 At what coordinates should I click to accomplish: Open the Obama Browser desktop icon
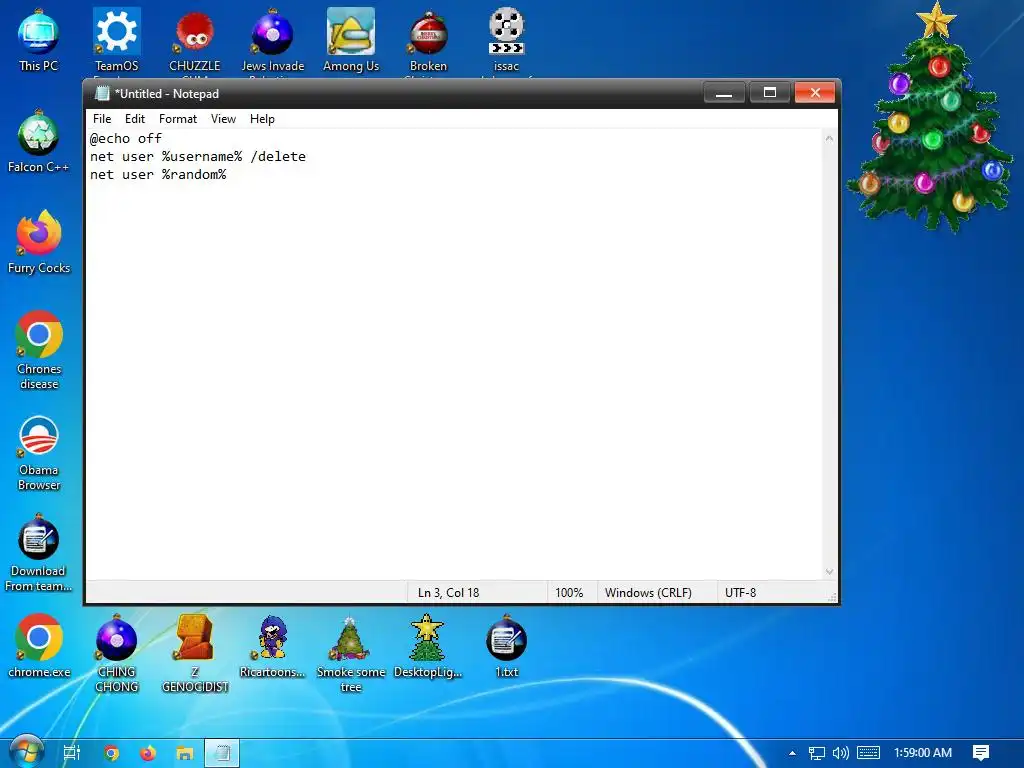pyautogui.click(x=39, y=452)
